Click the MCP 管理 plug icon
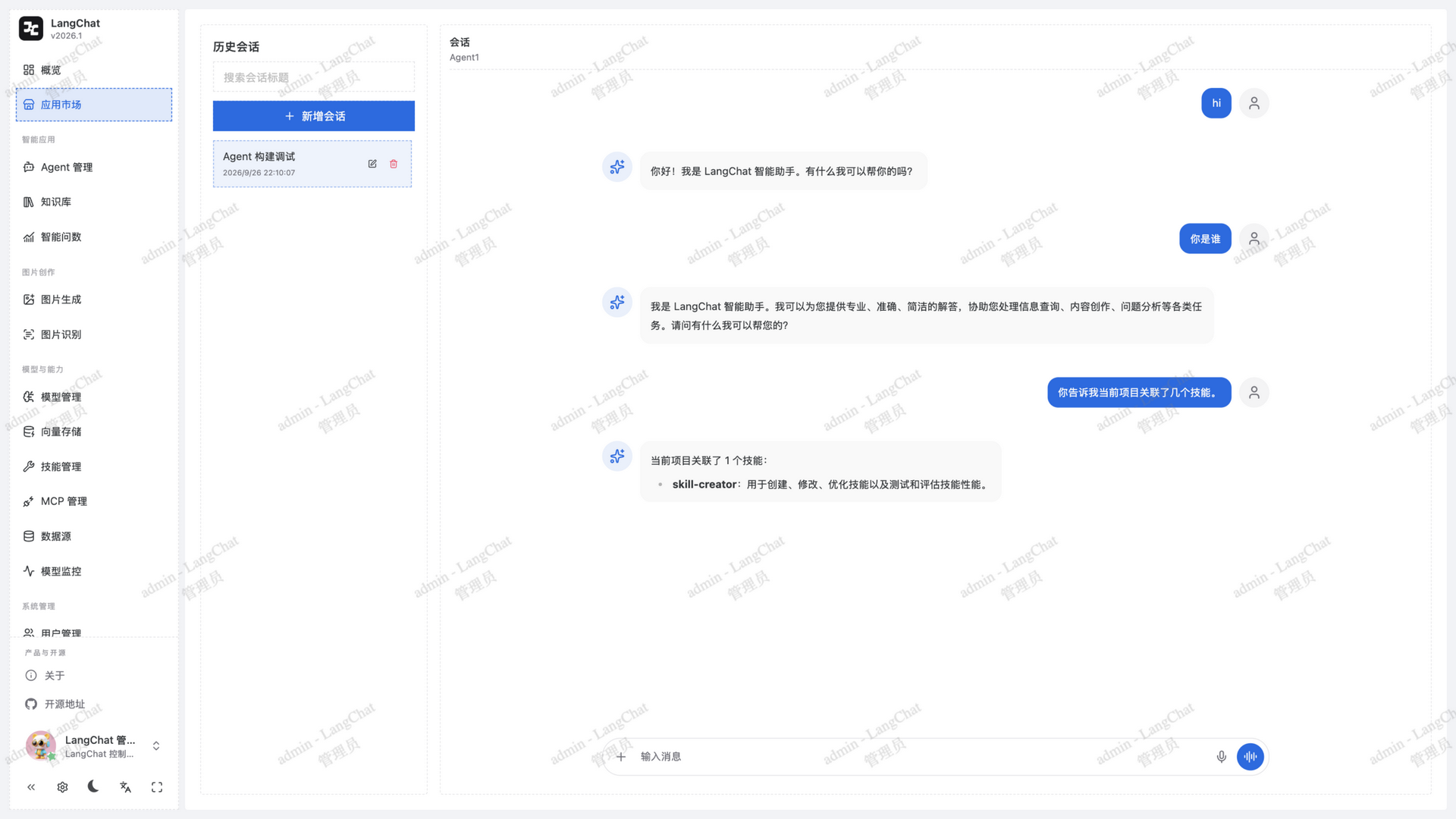 point(29,501)
